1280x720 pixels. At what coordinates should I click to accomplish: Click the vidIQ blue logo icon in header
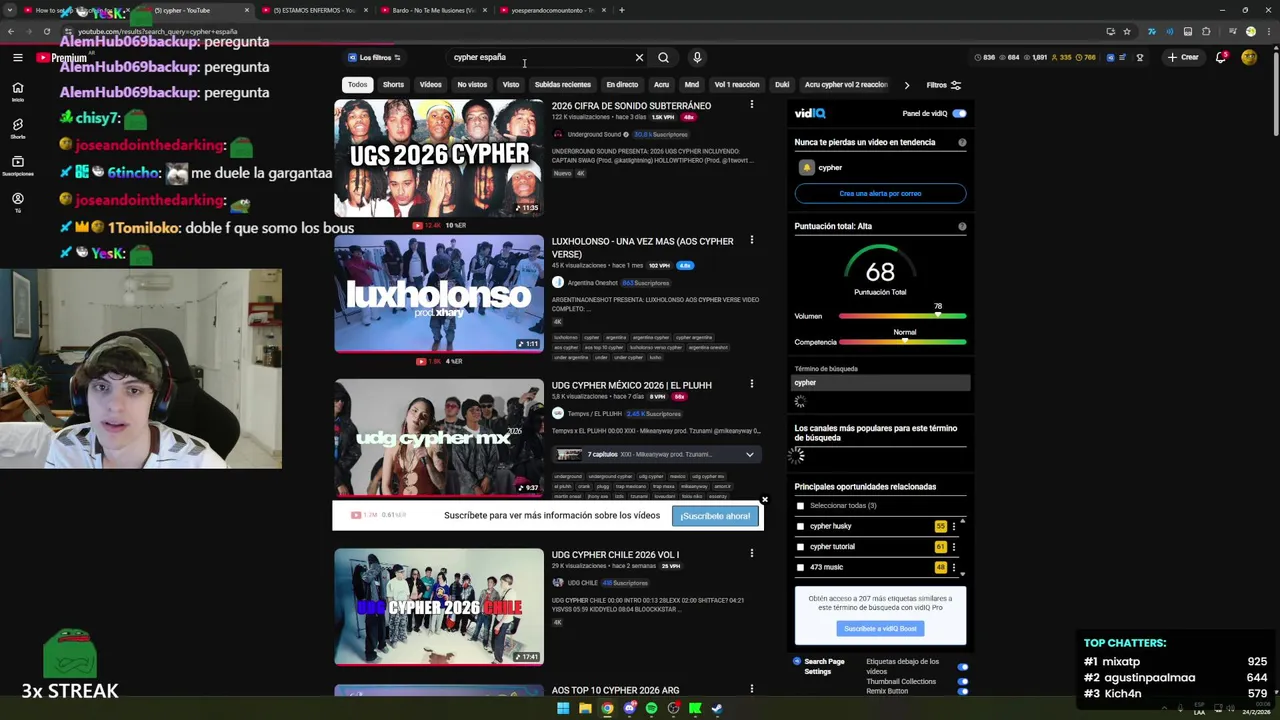coord(1110,57)
